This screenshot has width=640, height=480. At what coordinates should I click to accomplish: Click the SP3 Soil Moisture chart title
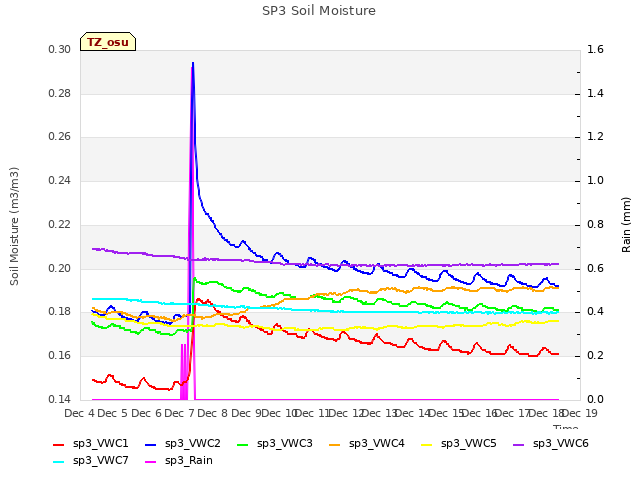click(319, 11)
